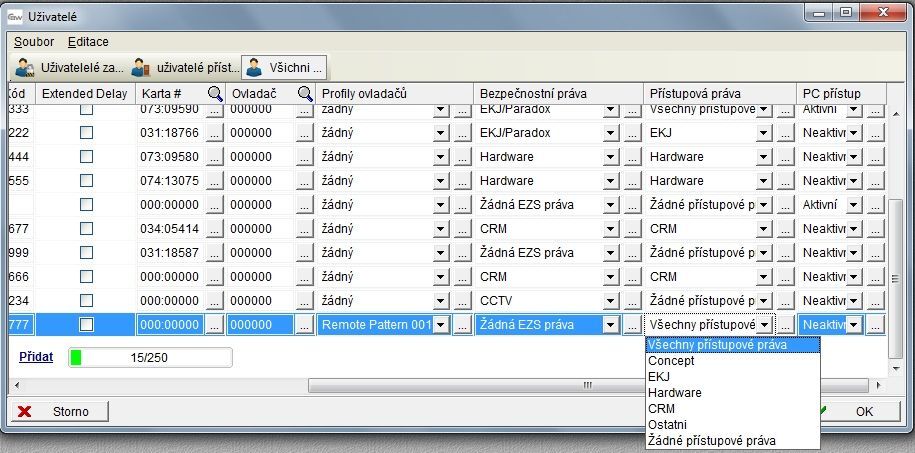Toggle Extended Delay checkbox for code 222
Image resolution: width=915 pixels, height=453 pixels.
[x=86, y=133]
